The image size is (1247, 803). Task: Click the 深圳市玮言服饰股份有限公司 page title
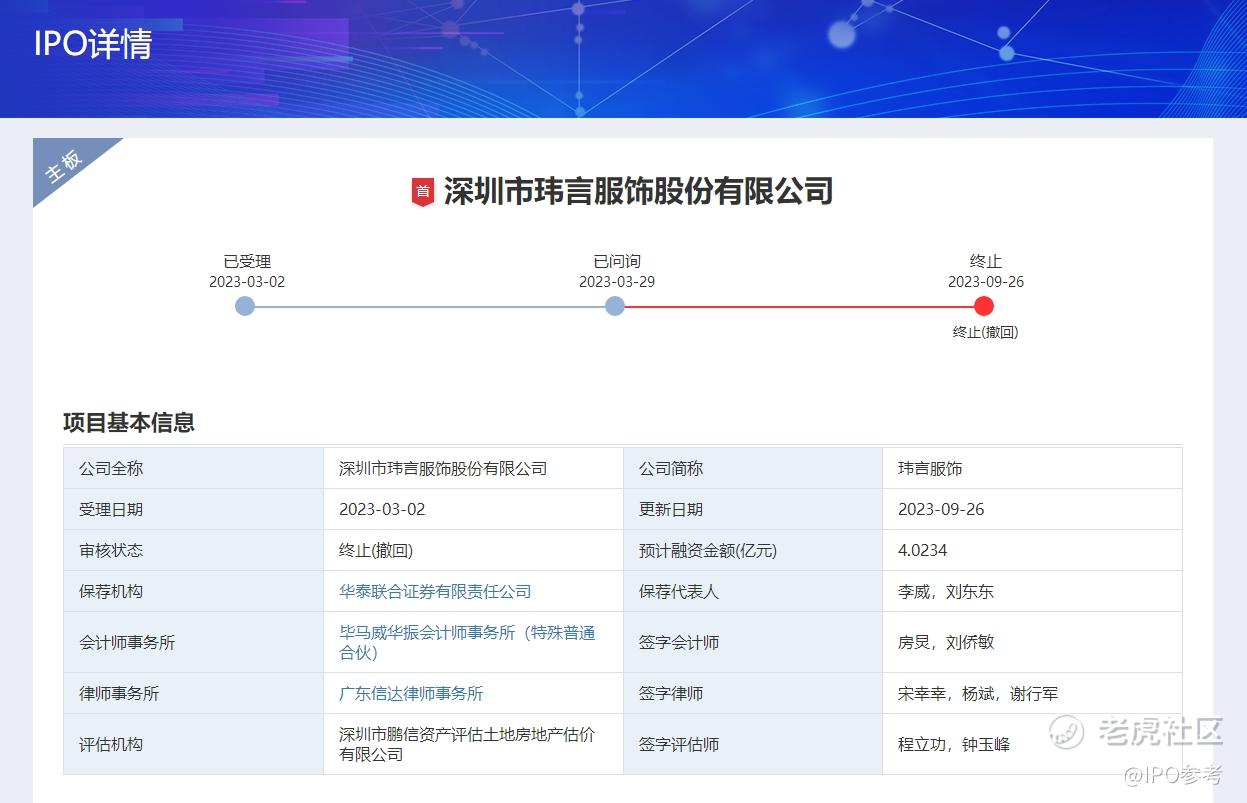coord(638,191)
